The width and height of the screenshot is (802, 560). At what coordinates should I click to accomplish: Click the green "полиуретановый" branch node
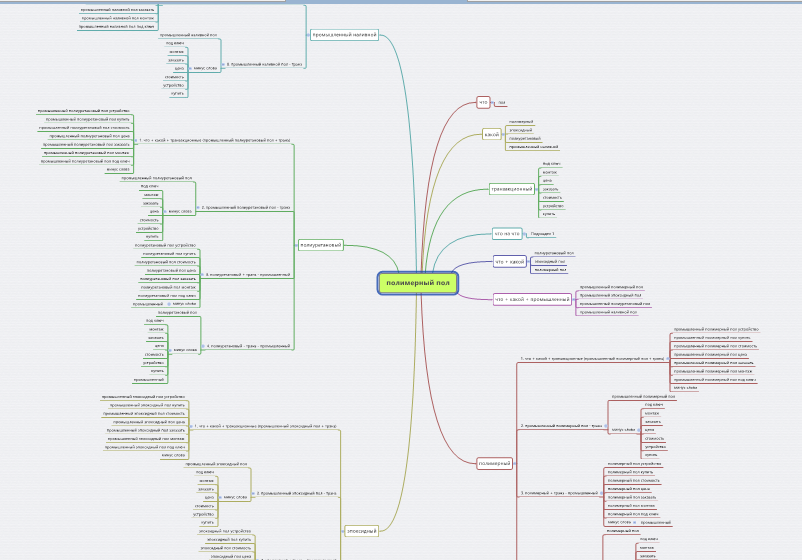[320, 245]
